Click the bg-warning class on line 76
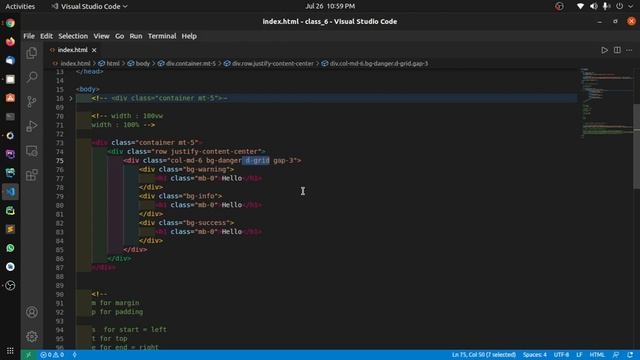This screenshot has height=360, width=640. pyautogui.click(x=207, y=169)
